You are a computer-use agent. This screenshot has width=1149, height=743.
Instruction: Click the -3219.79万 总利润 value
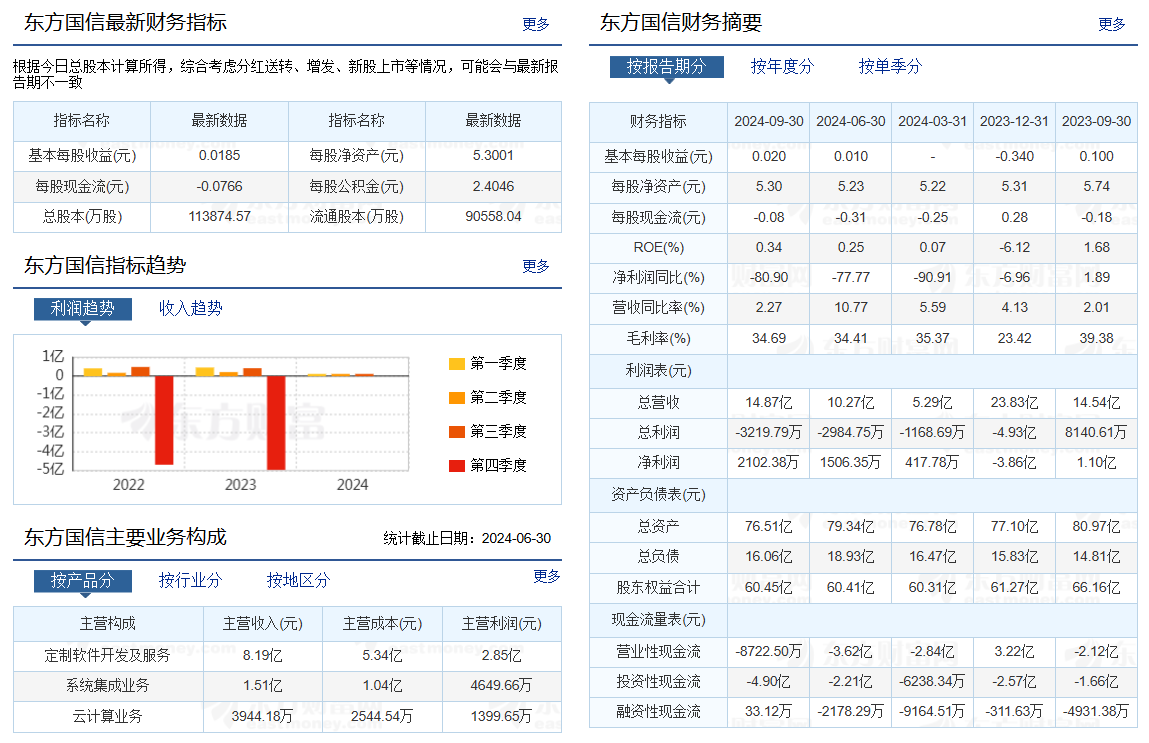coord(769,432)
